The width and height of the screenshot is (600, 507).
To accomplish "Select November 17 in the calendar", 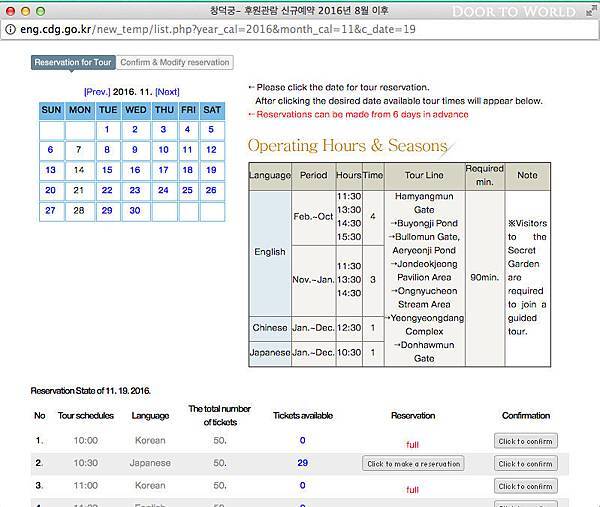I will tap(163, 170).
